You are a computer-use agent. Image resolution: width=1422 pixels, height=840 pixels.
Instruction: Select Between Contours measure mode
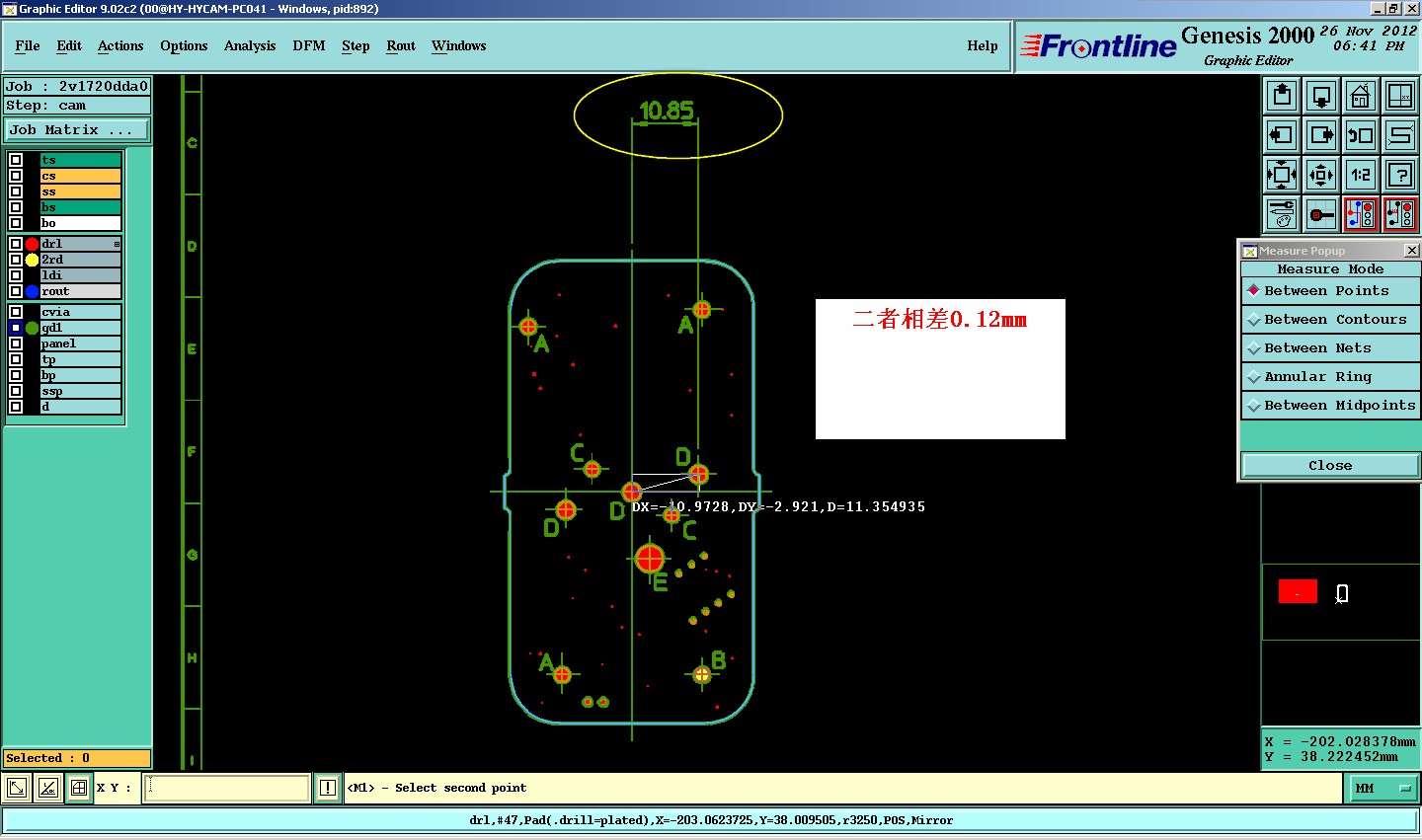[x=1330, y=319]
